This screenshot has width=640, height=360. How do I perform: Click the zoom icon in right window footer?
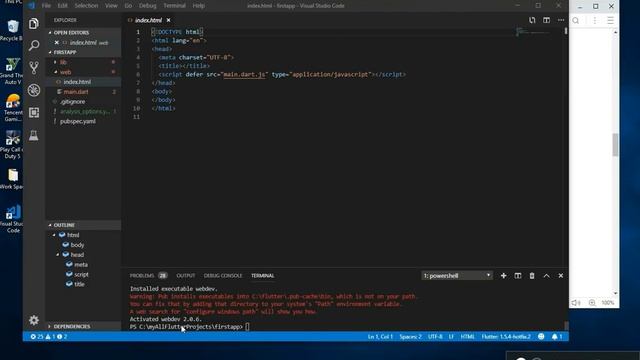click(592, 302)
